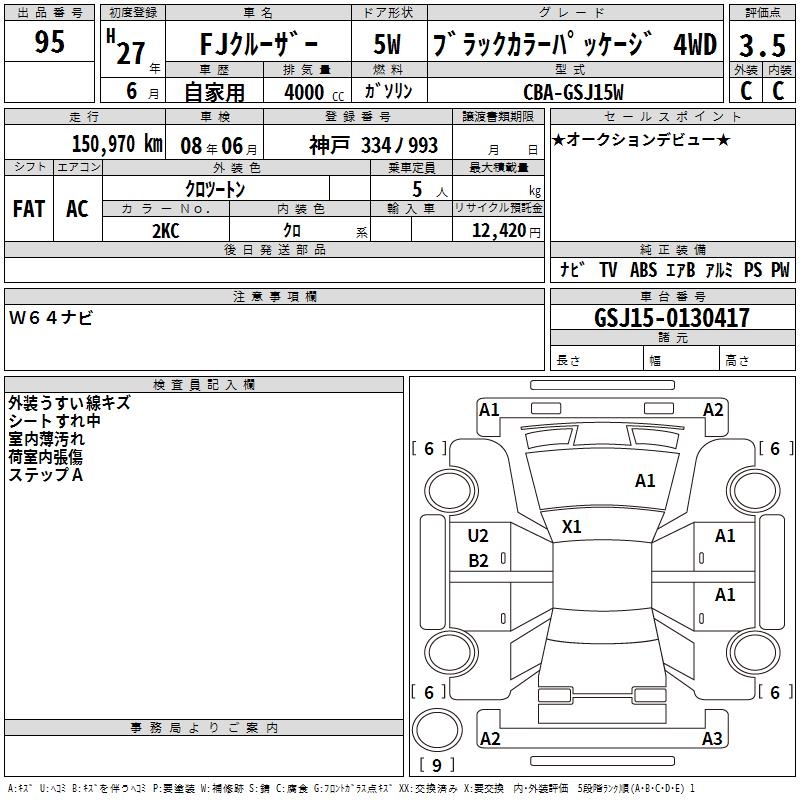Click inspection expiry 08年06月
This screenshot has height=800, width=800.
pos(219,146)
